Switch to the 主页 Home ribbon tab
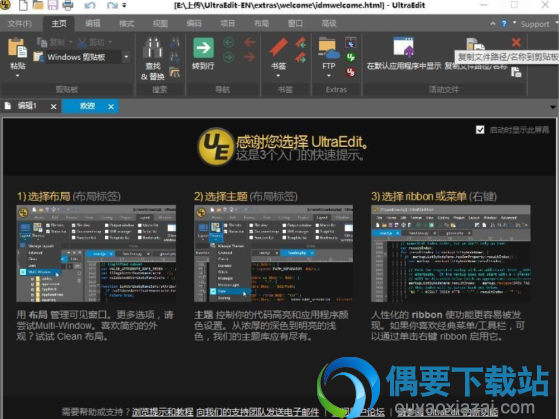560x419 pixels. pyautogui.click(x=59, y=24)
